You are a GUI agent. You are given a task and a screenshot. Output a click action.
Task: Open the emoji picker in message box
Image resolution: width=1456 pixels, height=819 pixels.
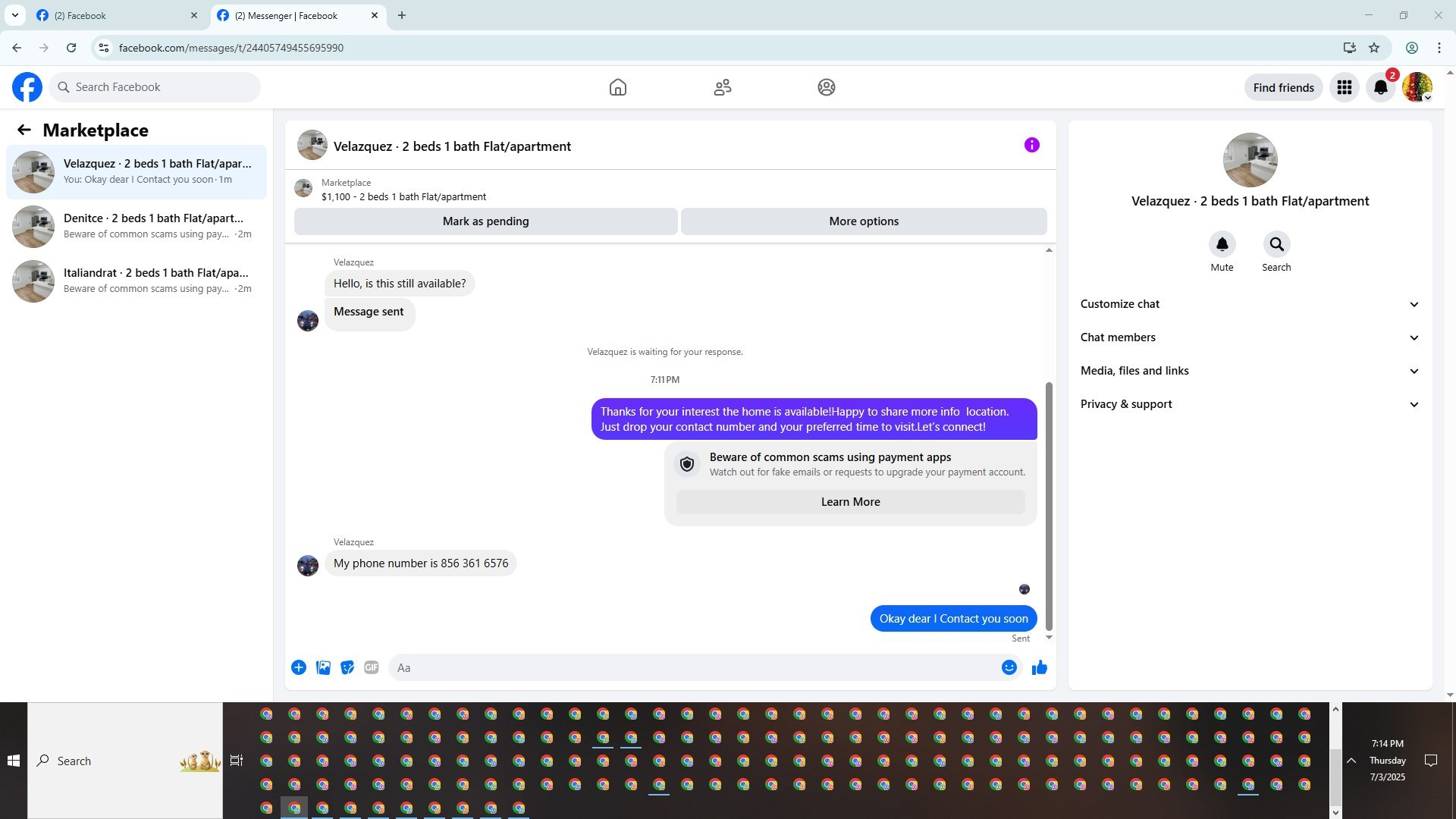click(x=1009, y=667)
